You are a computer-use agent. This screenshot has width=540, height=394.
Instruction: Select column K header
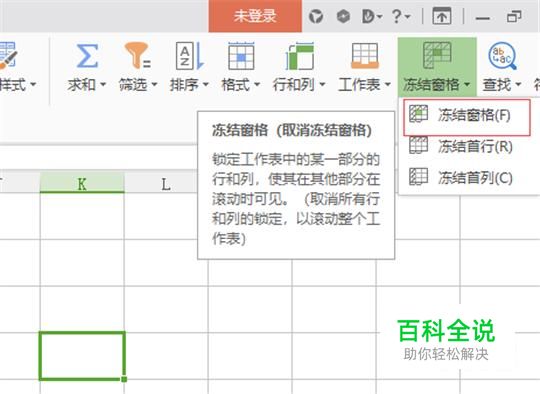point(82,183)
